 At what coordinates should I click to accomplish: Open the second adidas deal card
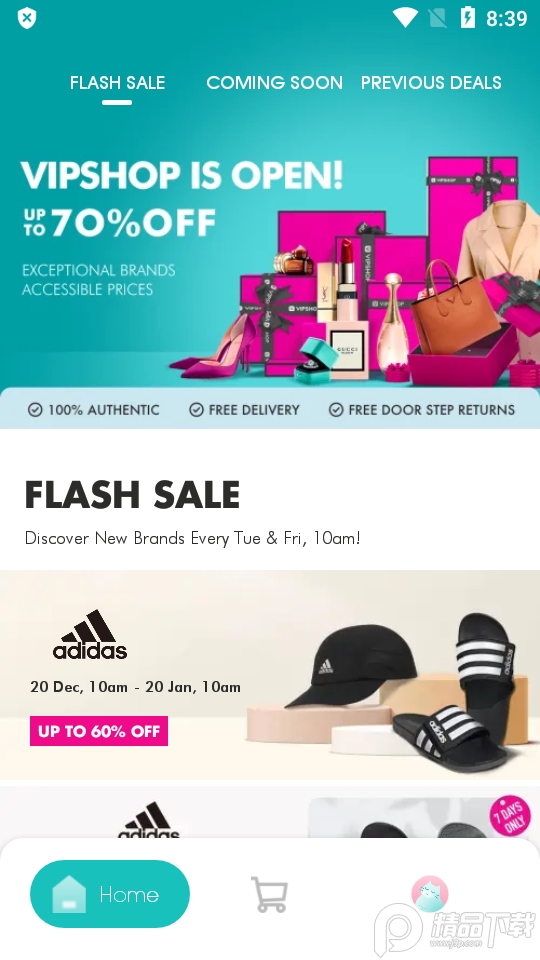pos(270,812)
